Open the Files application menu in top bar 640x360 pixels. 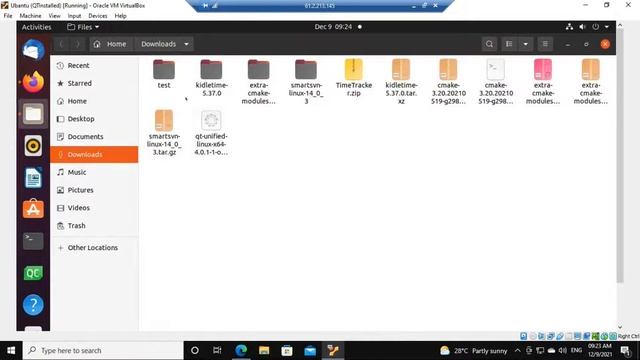pos(83,27)
